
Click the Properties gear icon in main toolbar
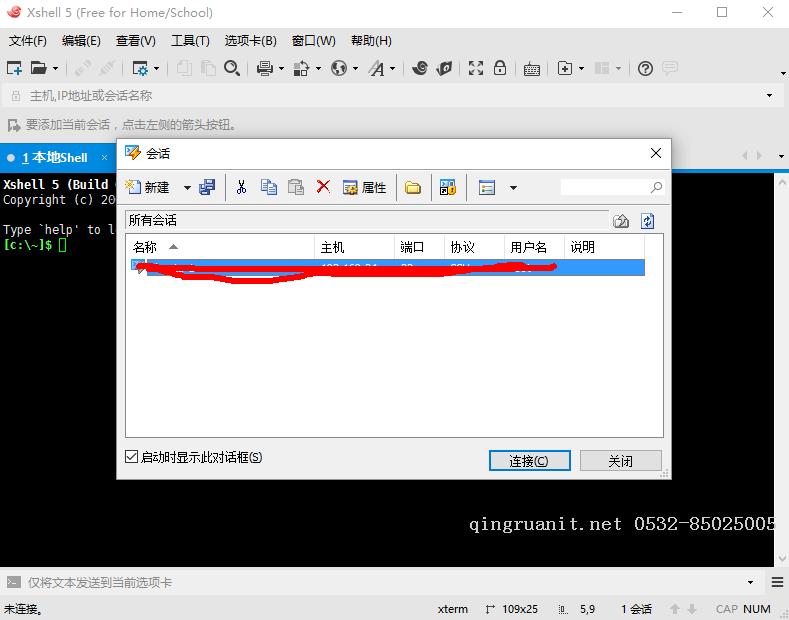coord(140,68)
